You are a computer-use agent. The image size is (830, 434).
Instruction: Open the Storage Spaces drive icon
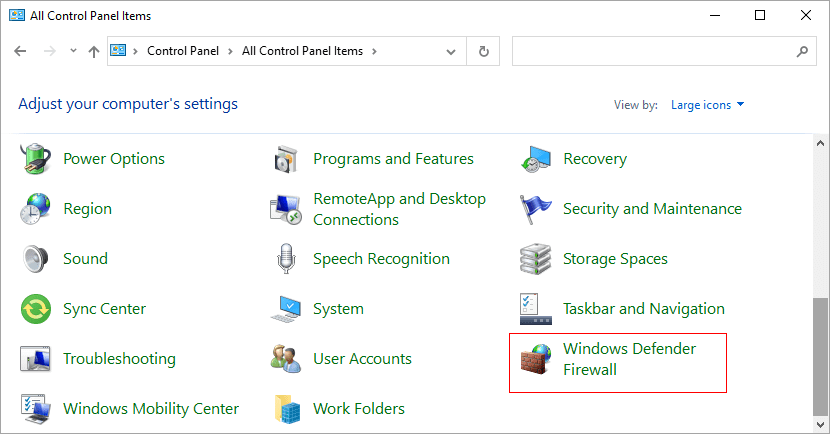tap(536, 259)
